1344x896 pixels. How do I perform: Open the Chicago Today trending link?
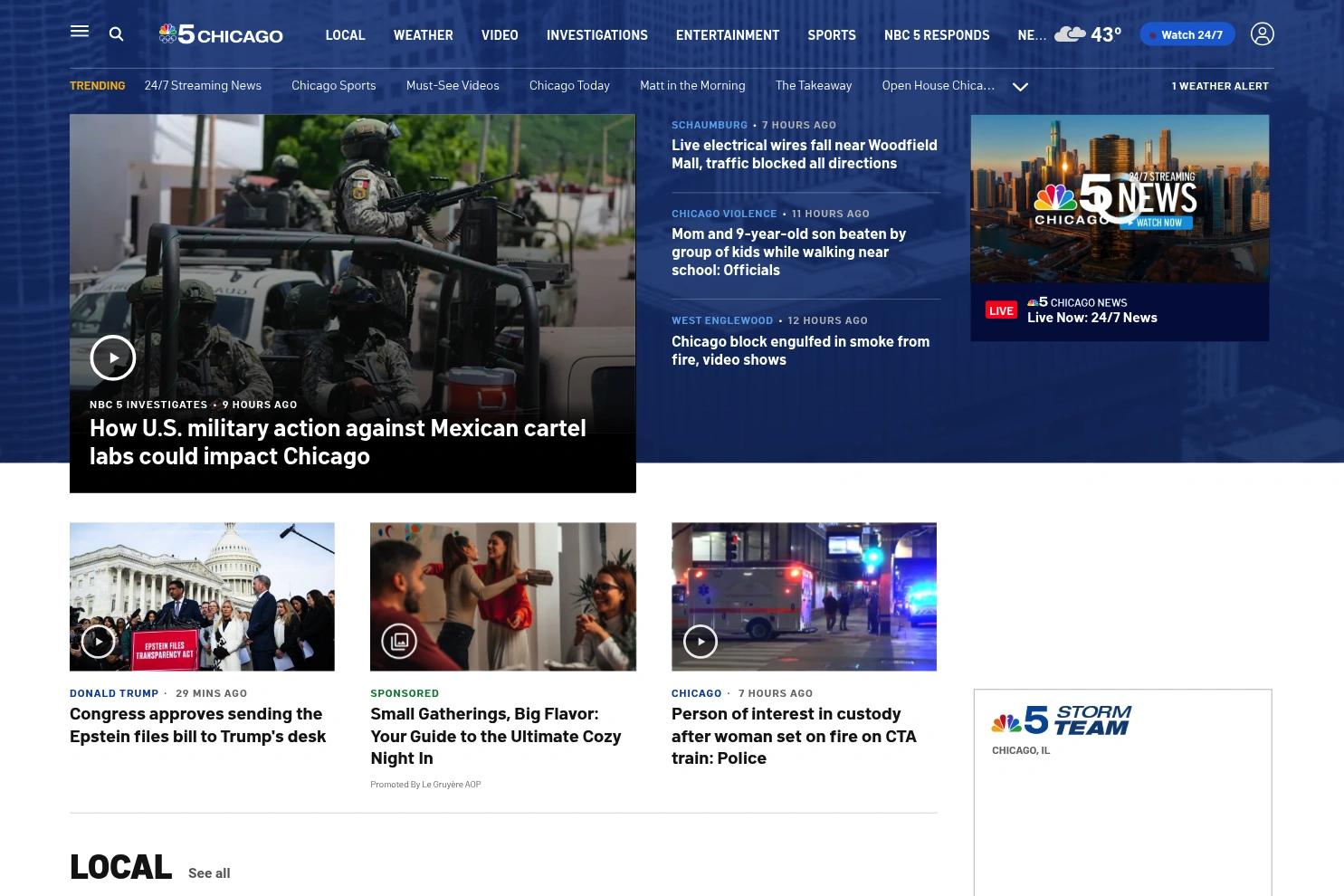[569, 85]
